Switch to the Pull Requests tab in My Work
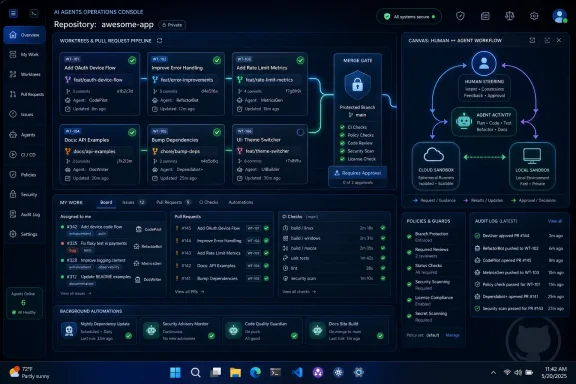The image size is (576, 384). click(173, 202)
